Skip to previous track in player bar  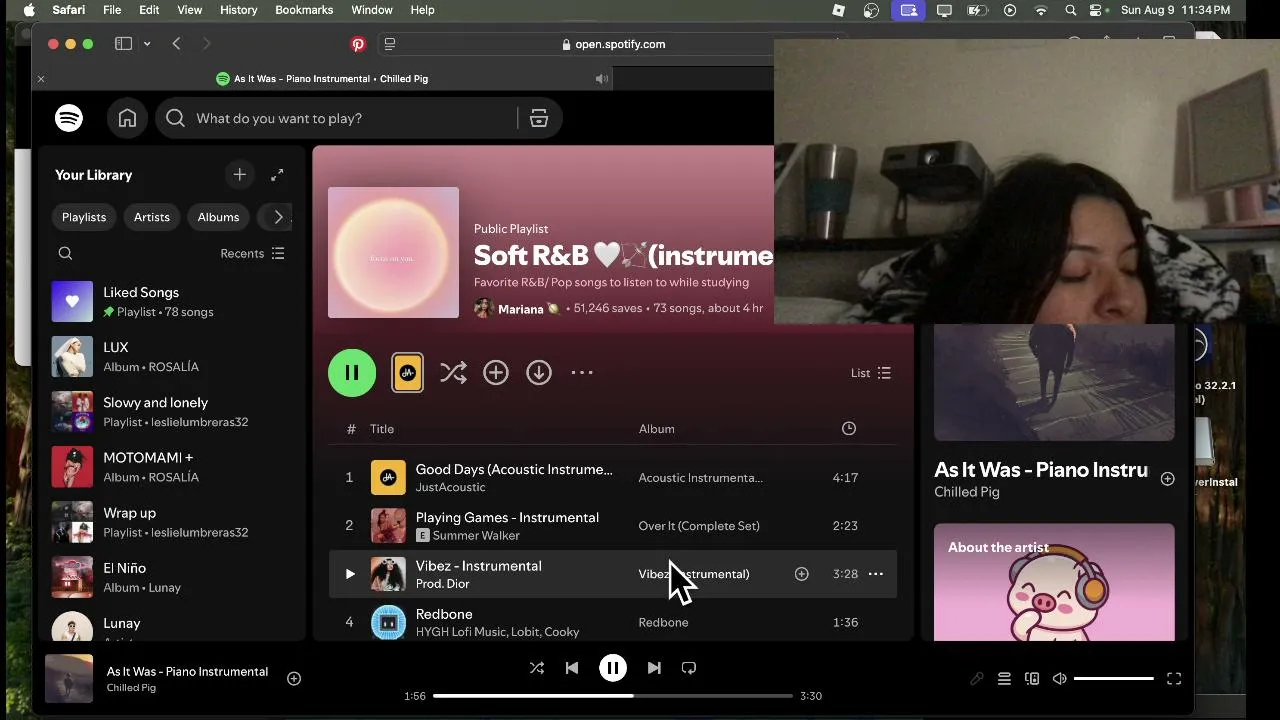(x=572, y=668)
